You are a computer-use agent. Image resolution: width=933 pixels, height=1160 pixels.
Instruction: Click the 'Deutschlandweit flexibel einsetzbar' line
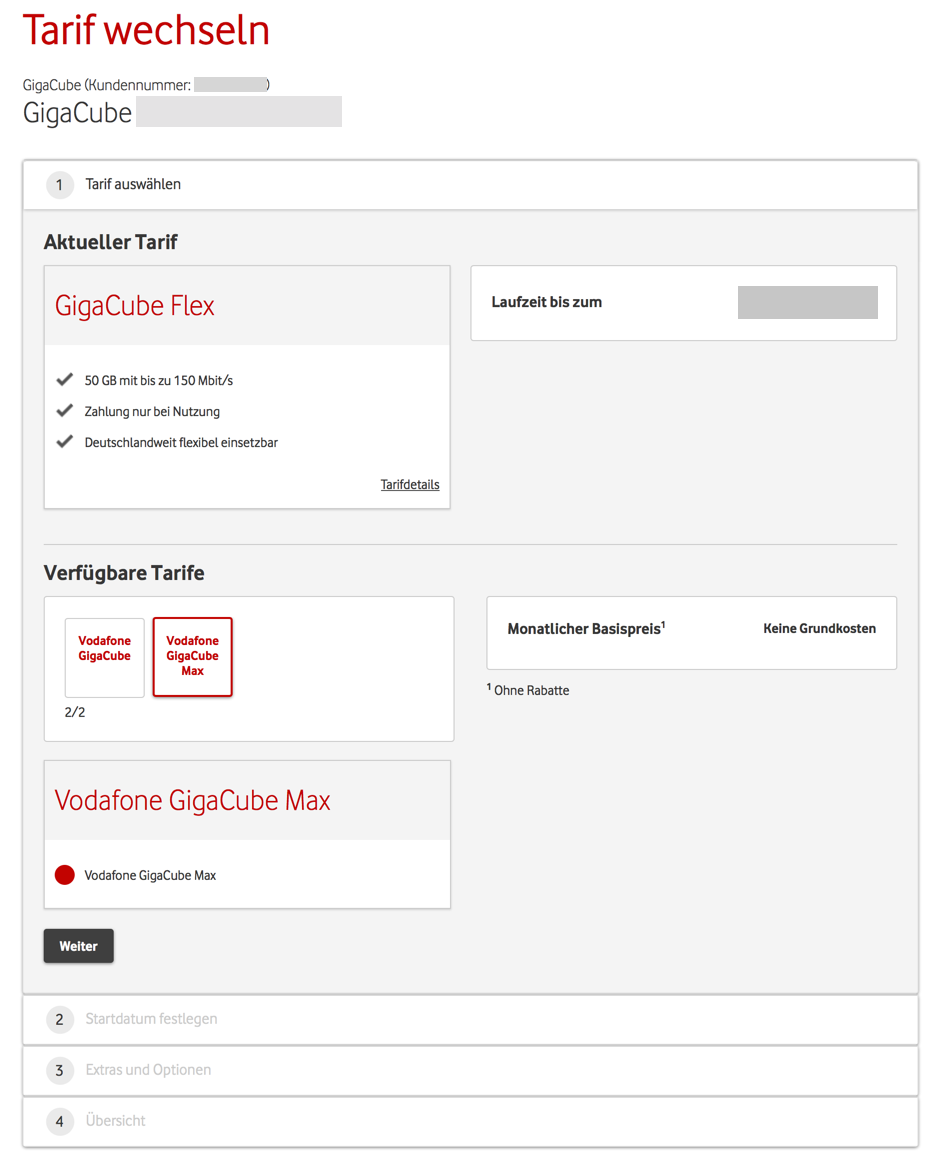tap(181, 442)
